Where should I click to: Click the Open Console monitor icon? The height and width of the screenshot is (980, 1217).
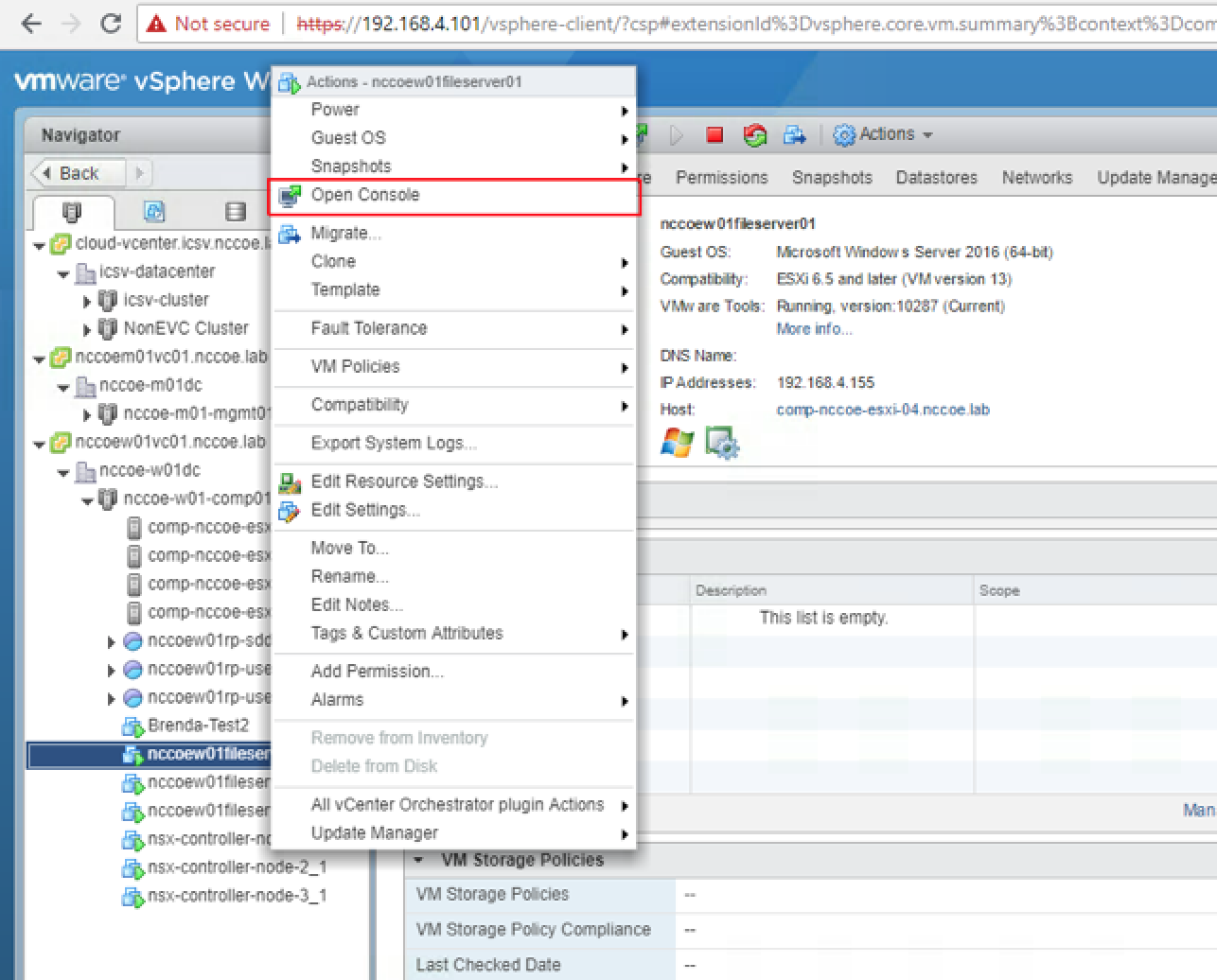(290, 196)
